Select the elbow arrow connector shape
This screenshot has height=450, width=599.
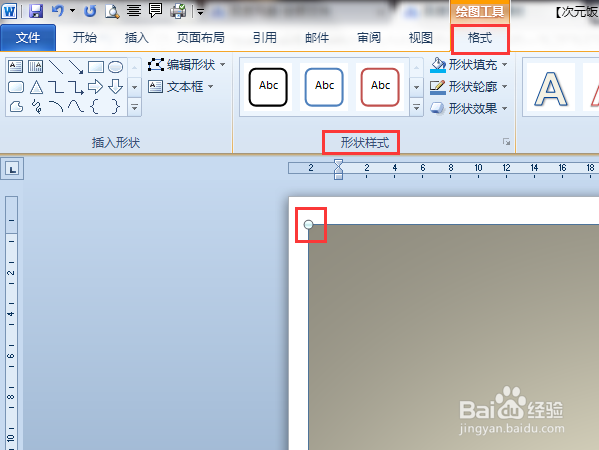(x=76, y=87)
